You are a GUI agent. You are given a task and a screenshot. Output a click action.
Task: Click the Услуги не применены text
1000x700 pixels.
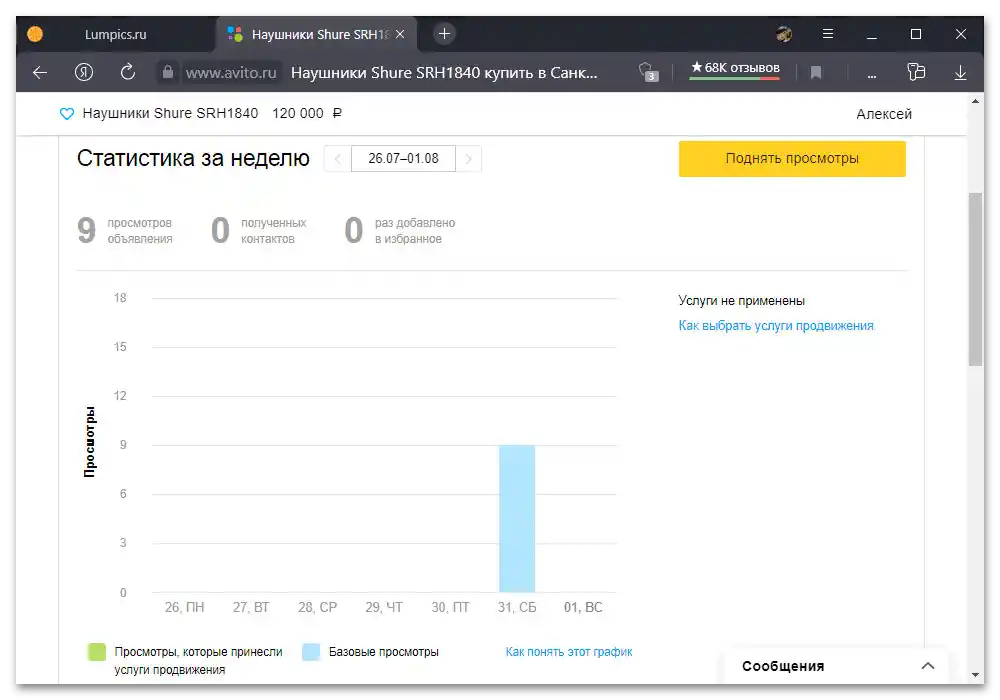(x=741, y=301)
